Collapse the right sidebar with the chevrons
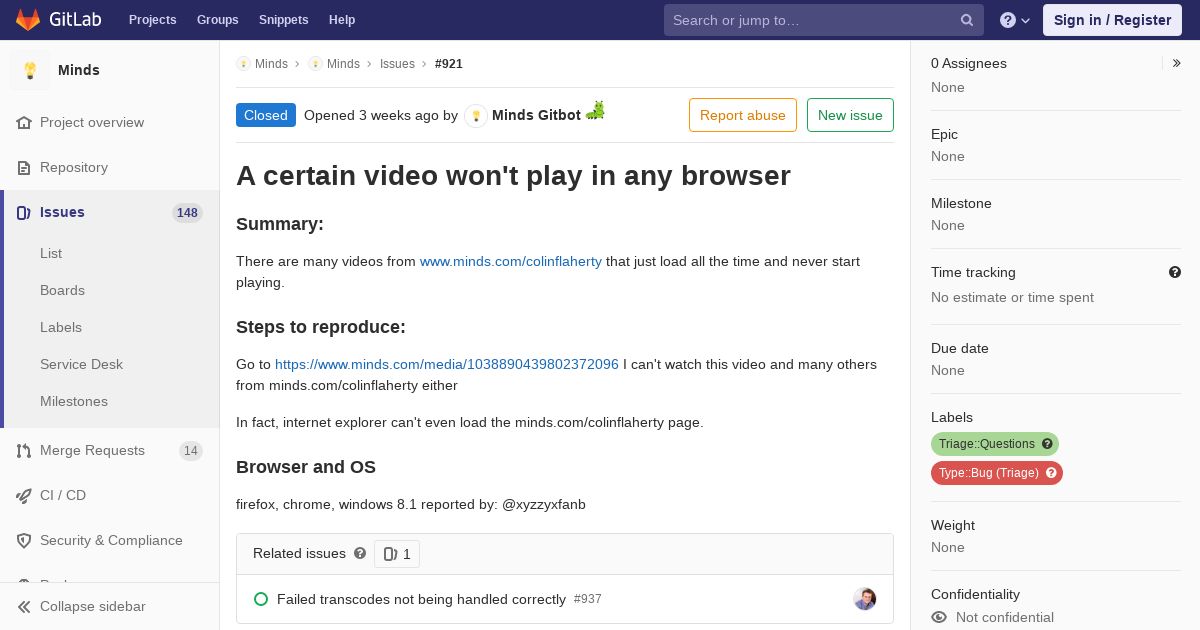Screen dimensions: 1200x630 (1176, 63)
